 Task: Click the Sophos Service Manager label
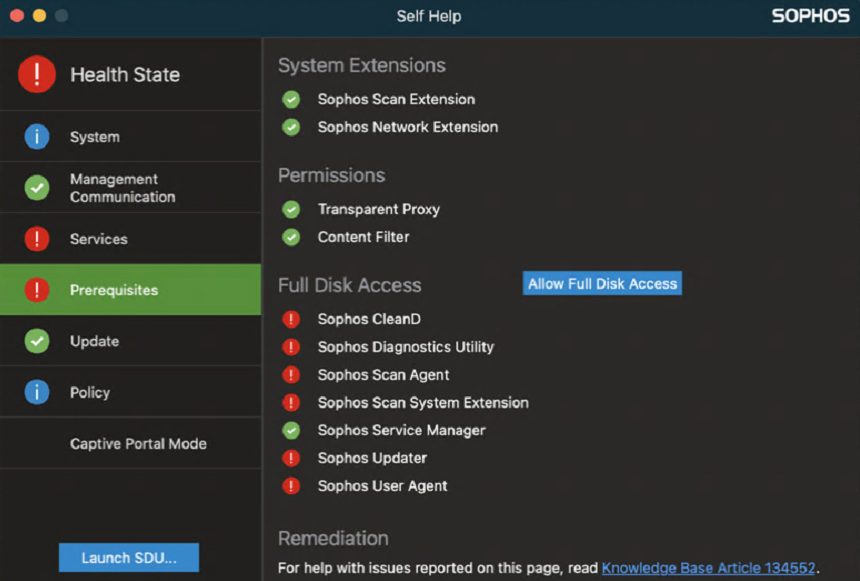click(401, 431)
